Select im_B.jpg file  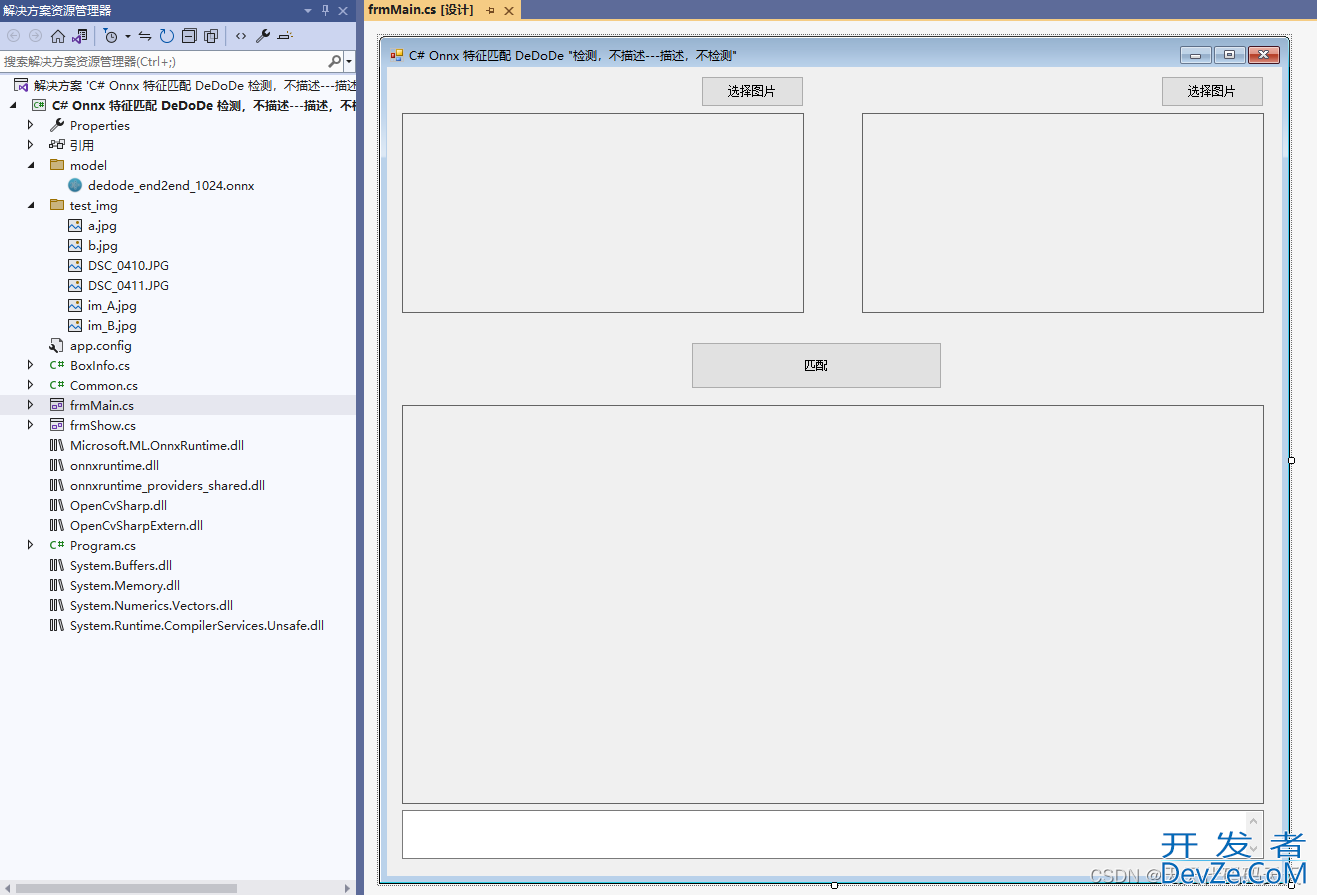pos(112,325)
